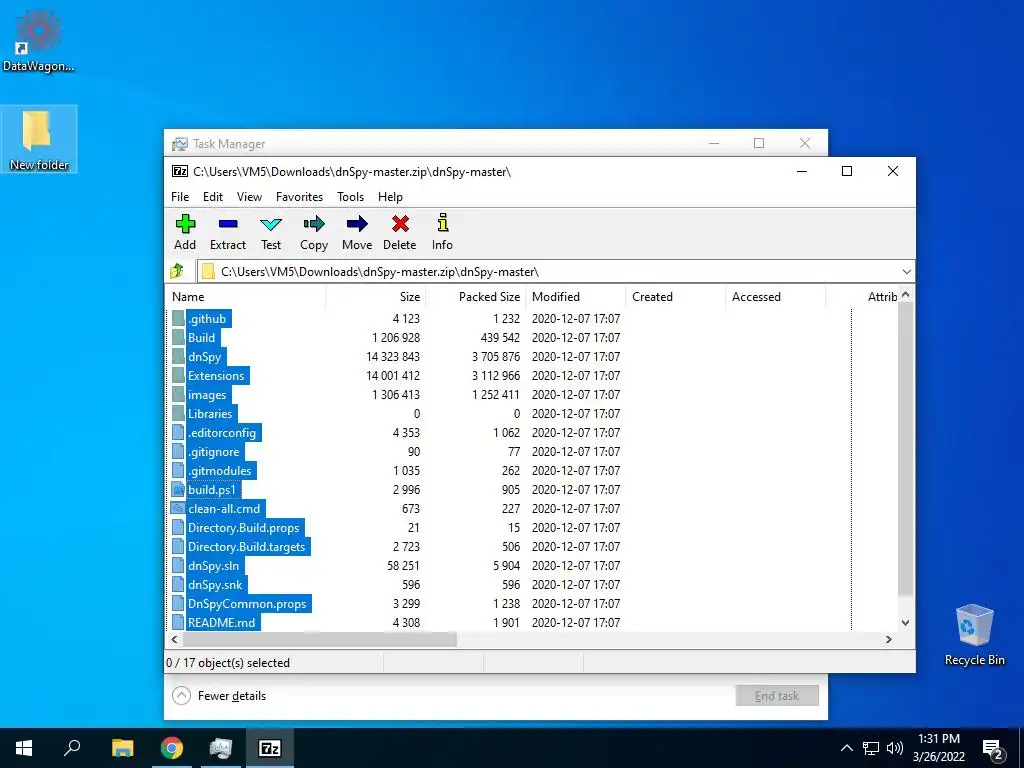1024x768 pixels.
Task: Show hidden system tray icons chevron
Action: point(846,748)
